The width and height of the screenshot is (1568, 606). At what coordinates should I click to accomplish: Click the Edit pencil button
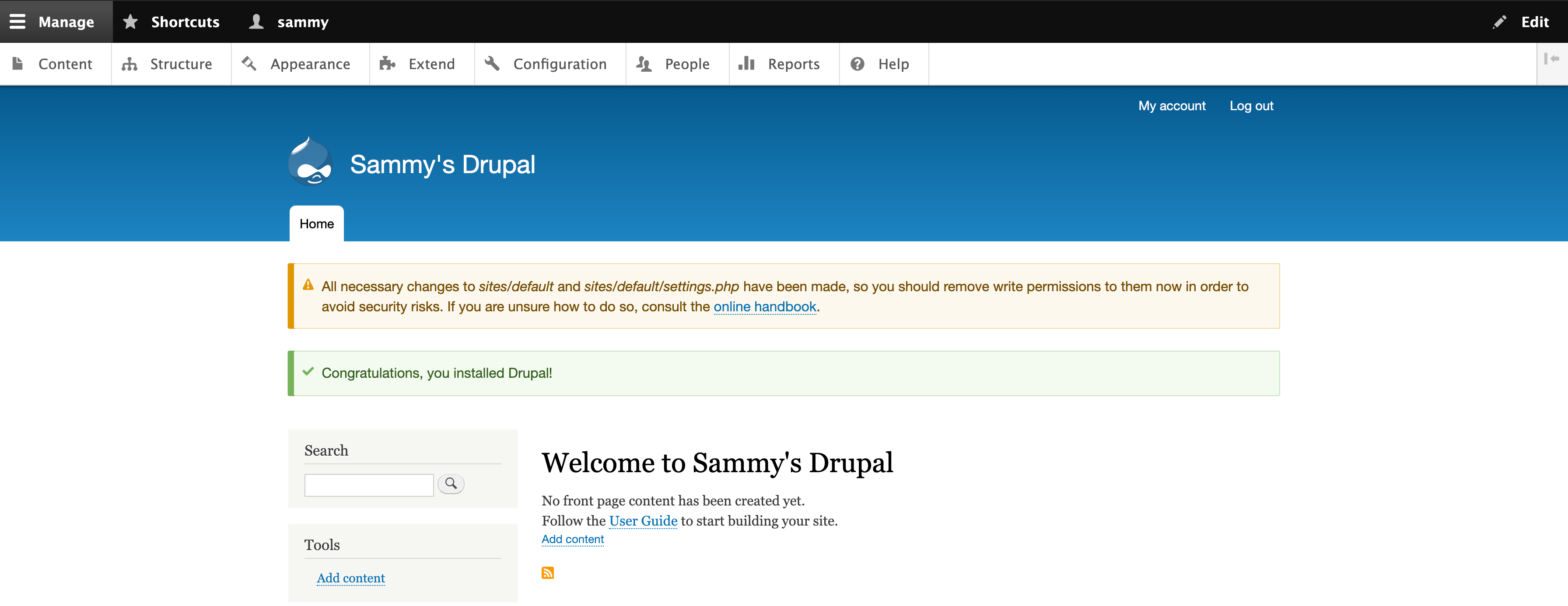click(1521, 22)
